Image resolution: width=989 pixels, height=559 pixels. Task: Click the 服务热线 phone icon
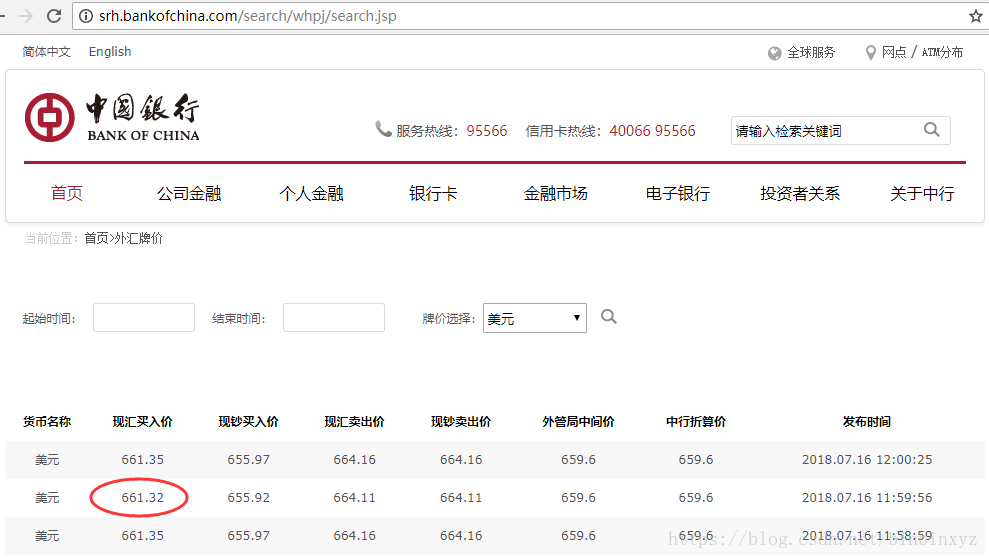(x=383, y=129)
